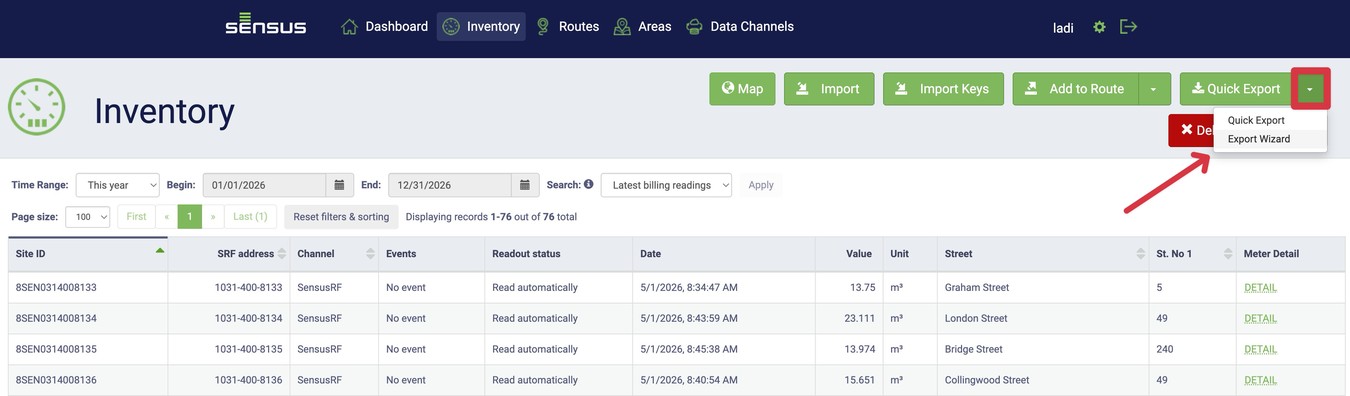This screenshot has height=396, width=1350.
Task: Select page 1
Action: [190, 217]
